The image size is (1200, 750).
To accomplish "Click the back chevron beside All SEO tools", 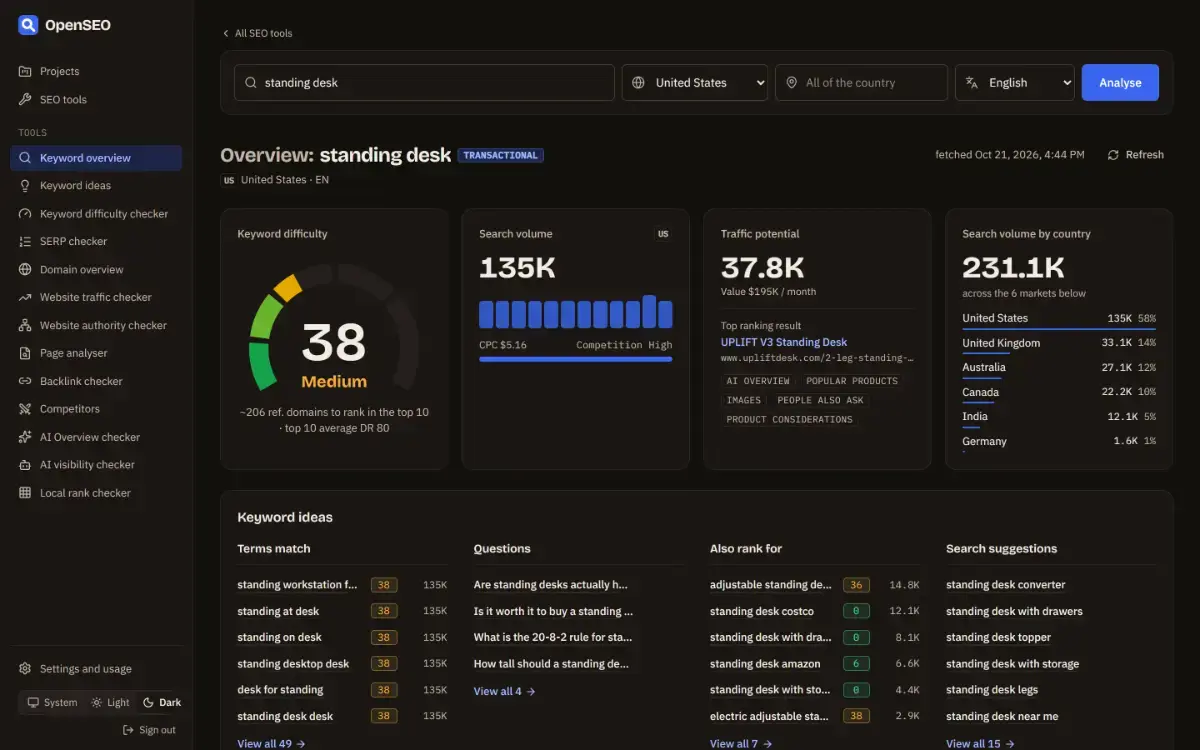I will point(226,33).
